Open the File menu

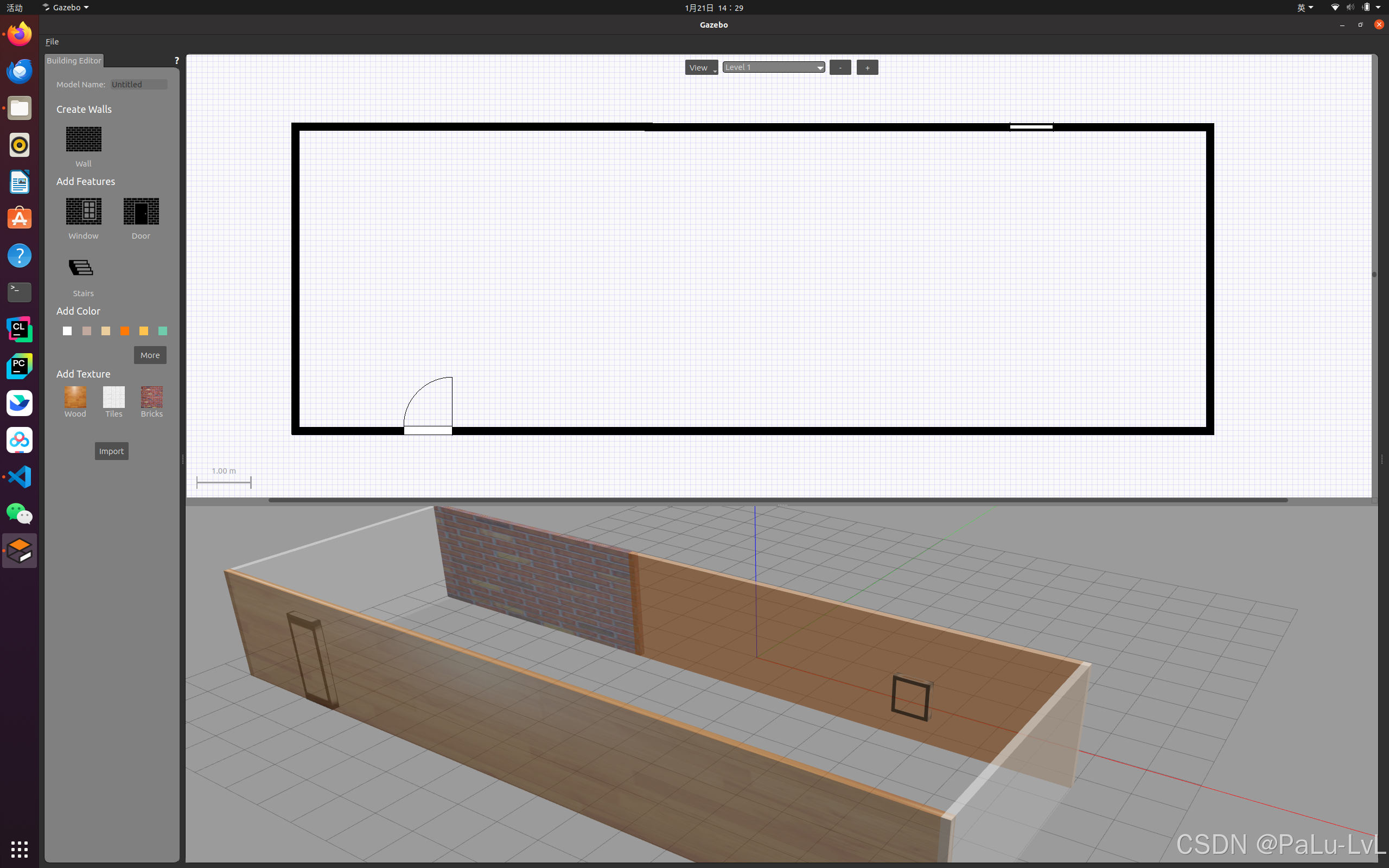52,42
